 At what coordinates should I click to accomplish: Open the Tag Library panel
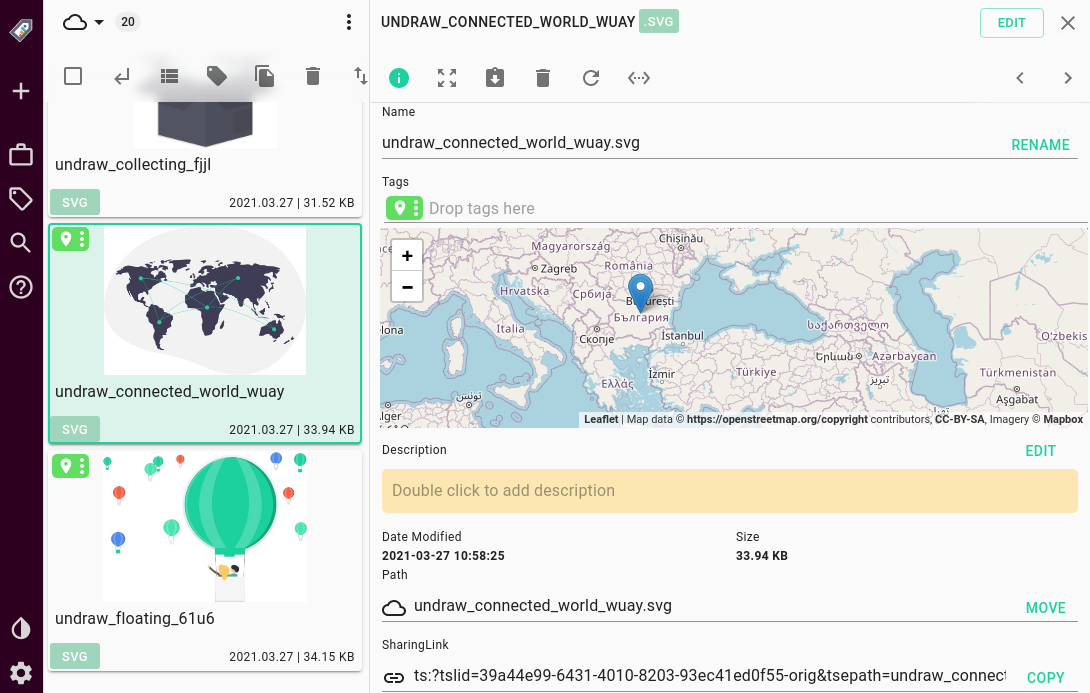pos(21,199)
